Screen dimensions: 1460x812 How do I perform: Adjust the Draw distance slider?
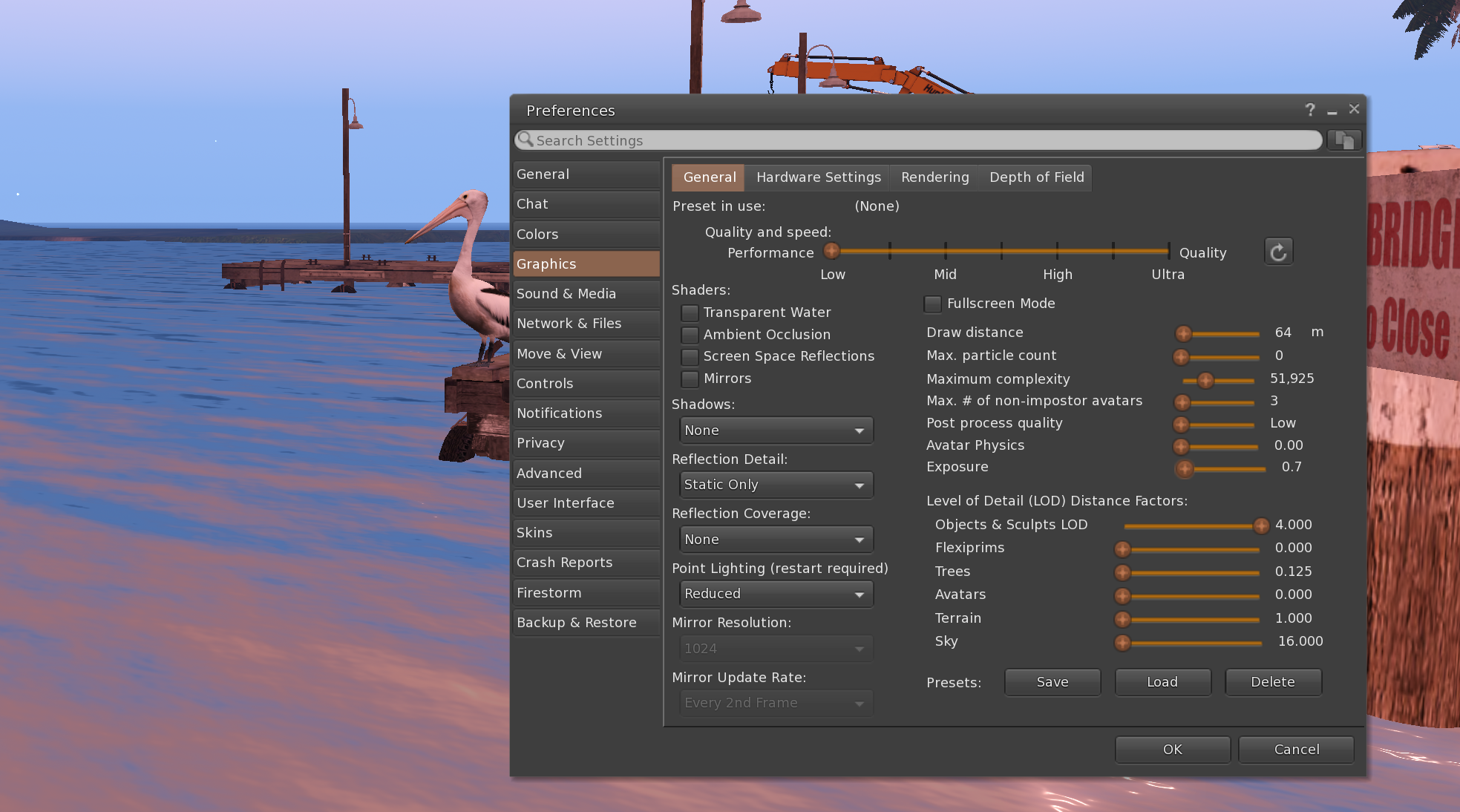tap(1217, 333)
